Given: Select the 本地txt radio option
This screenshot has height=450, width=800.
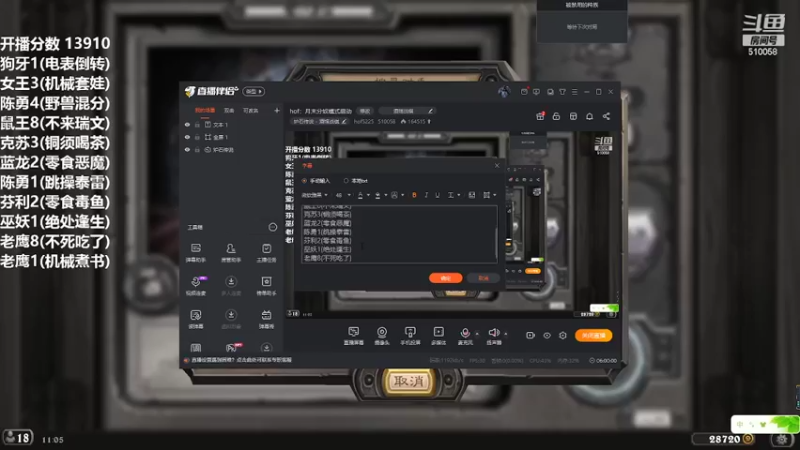Looking at the screenshot, I should click(346, 181).
